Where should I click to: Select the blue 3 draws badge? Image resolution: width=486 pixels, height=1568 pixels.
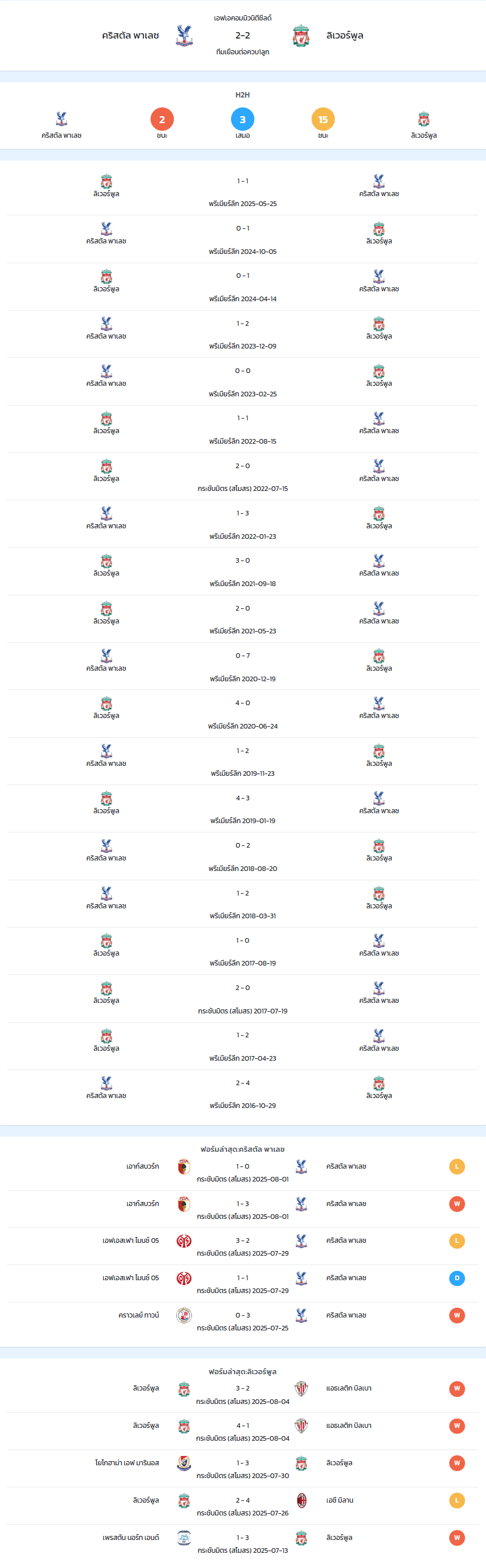point(243,119)
